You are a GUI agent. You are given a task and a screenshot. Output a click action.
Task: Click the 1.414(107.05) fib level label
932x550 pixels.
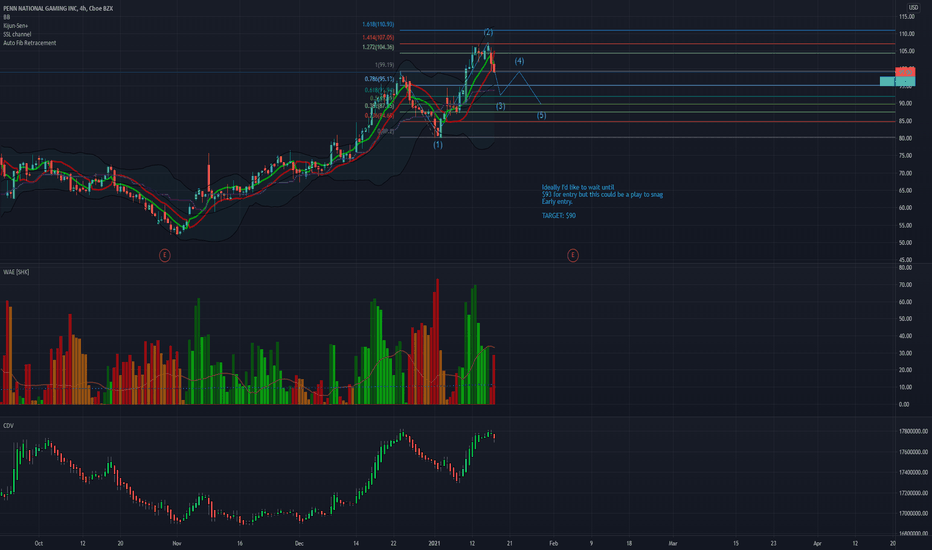(378, 37)
